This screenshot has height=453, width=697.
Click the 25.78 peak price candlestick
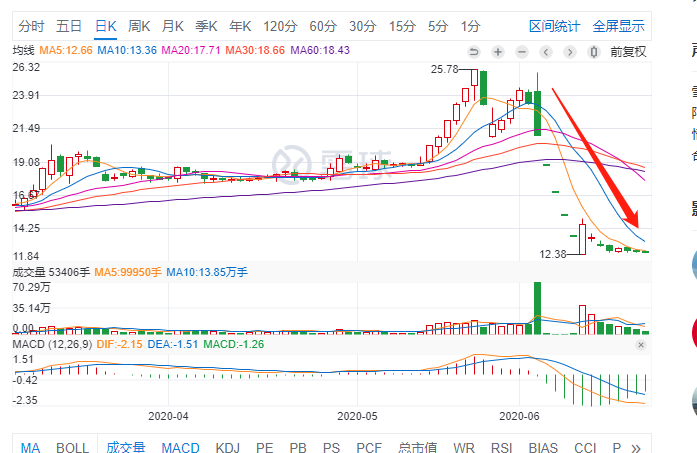[x=476, y=85]
